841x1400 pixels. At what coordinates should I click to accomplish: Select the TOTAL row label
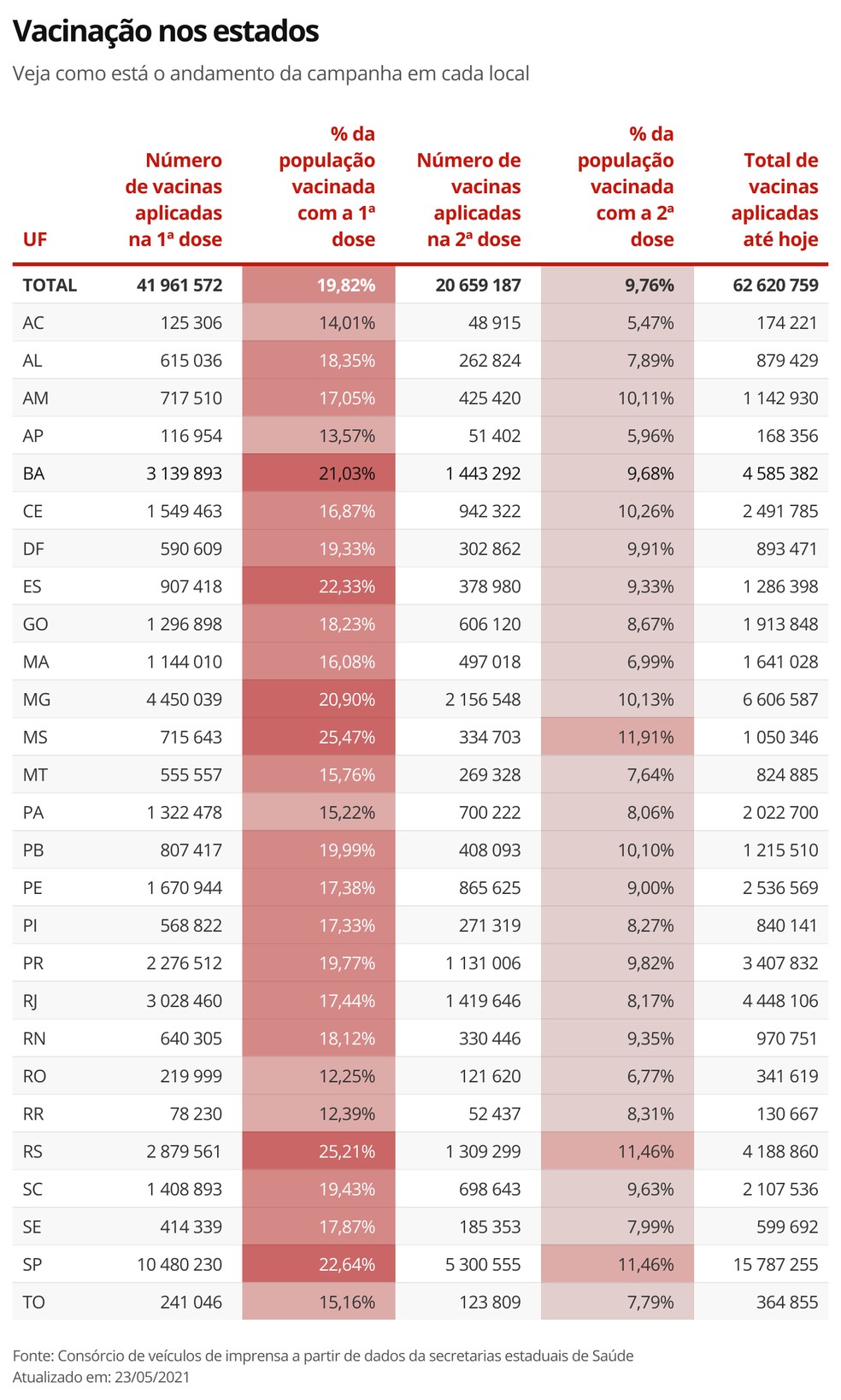(x=50, y=285)
